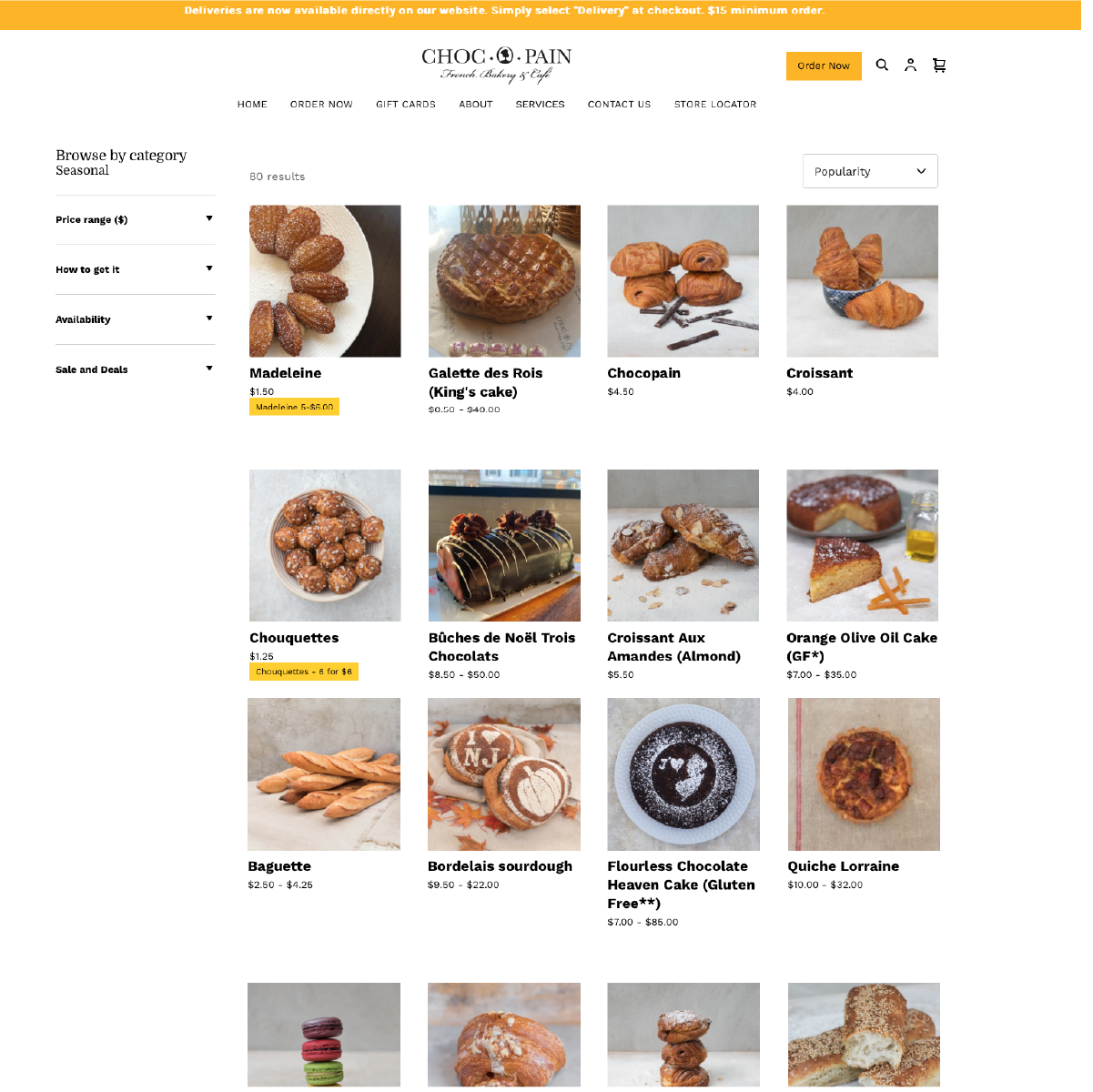Expand the How to get it filter

click(x=135, y=269)
